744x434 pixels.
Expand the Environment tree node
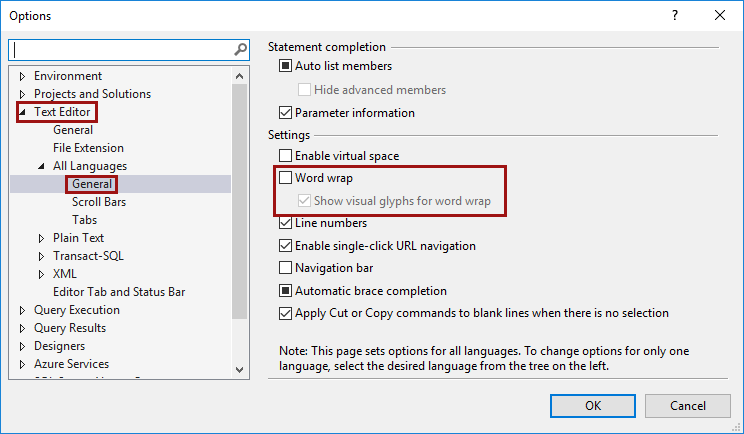[x=23, y=76]
